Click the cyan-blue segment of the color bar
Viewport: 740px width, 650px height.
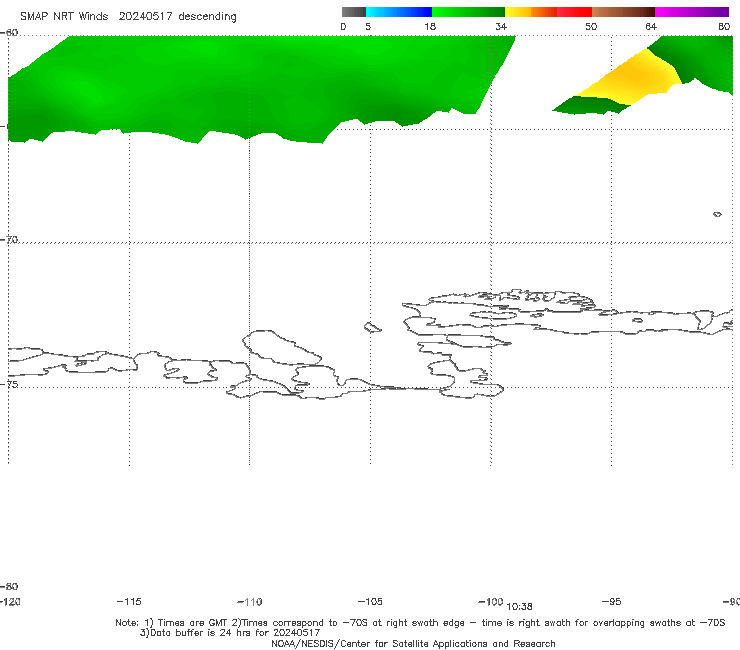coord(399,12)
